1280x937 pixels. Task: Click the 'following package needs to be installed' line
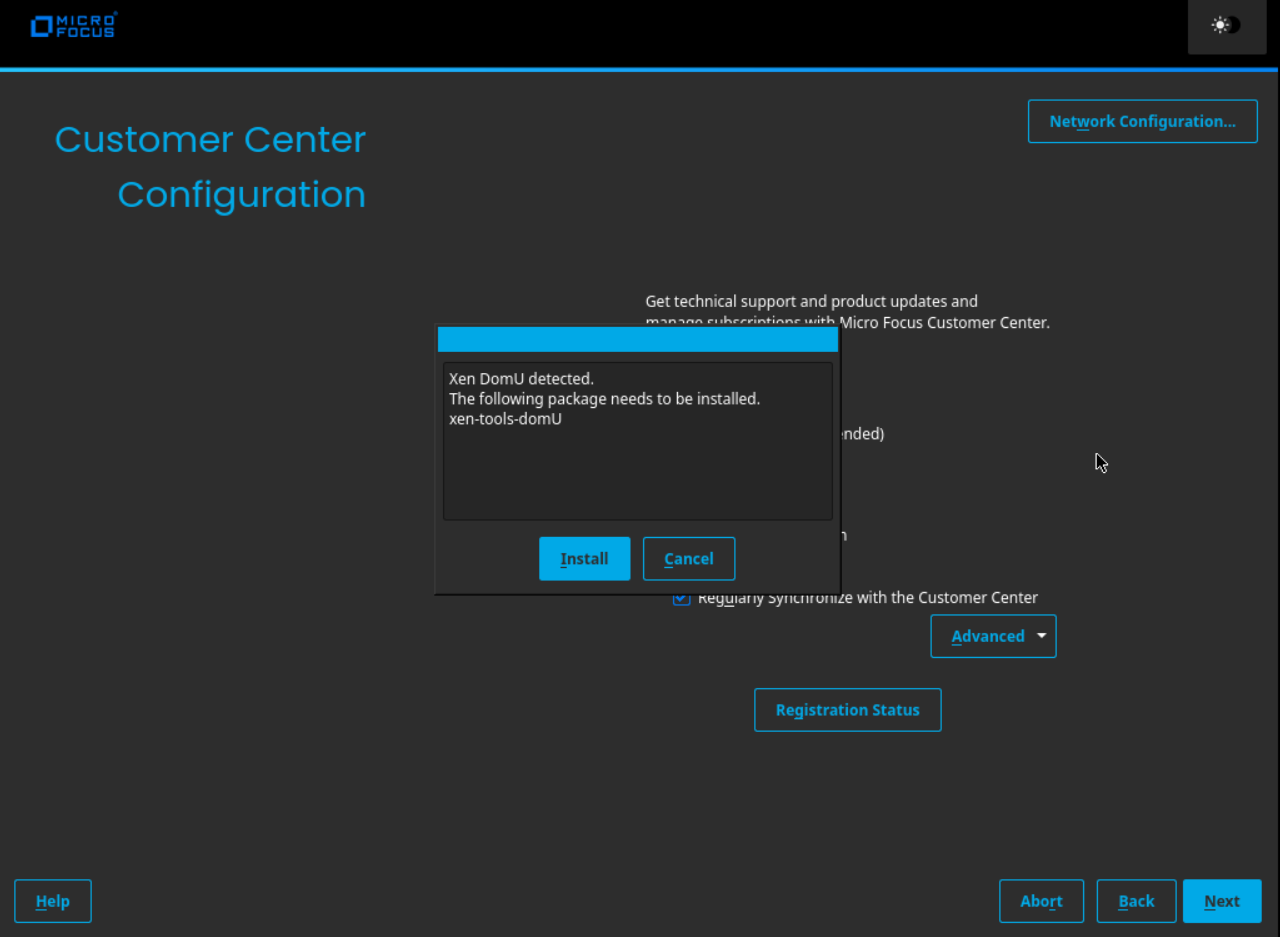[604, 399]
